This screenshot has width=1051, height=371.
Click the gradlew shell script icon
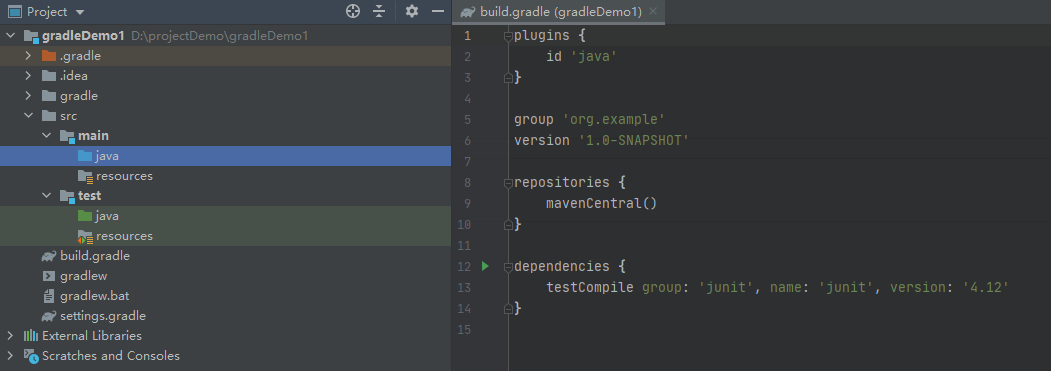pyautogui.click(x=49, y=276)
